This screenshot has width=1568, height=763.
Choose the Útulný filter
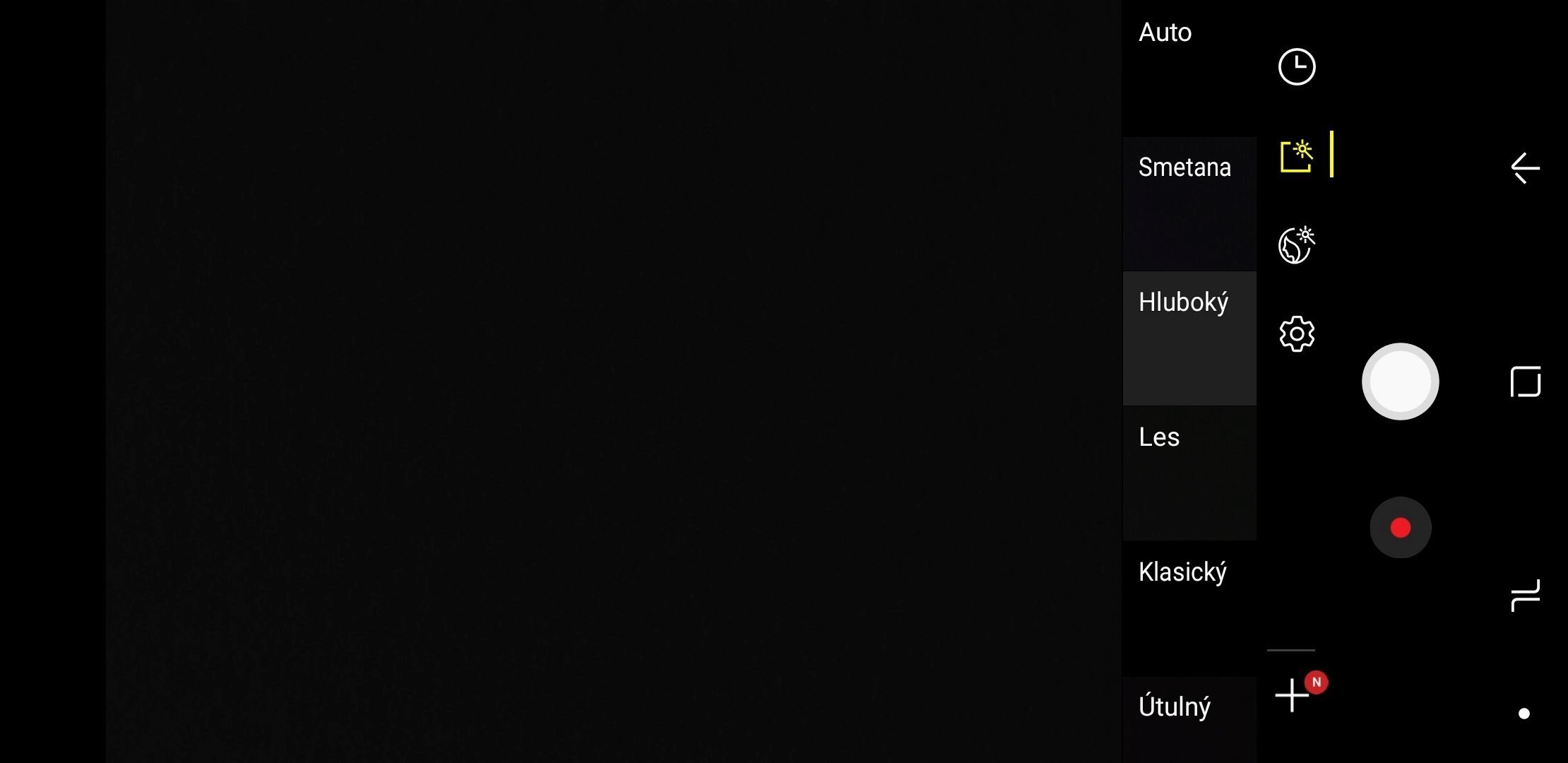coord(1189,719)
